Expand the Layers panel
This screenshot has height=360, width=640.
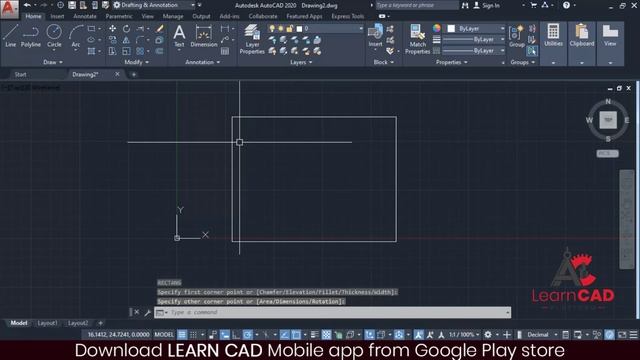(x=301, y=62)
